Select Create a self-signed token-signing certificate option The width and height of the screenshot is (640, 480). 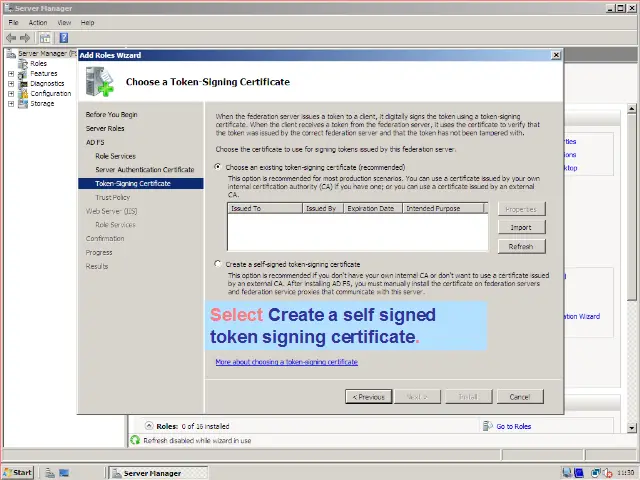(218, 264)
